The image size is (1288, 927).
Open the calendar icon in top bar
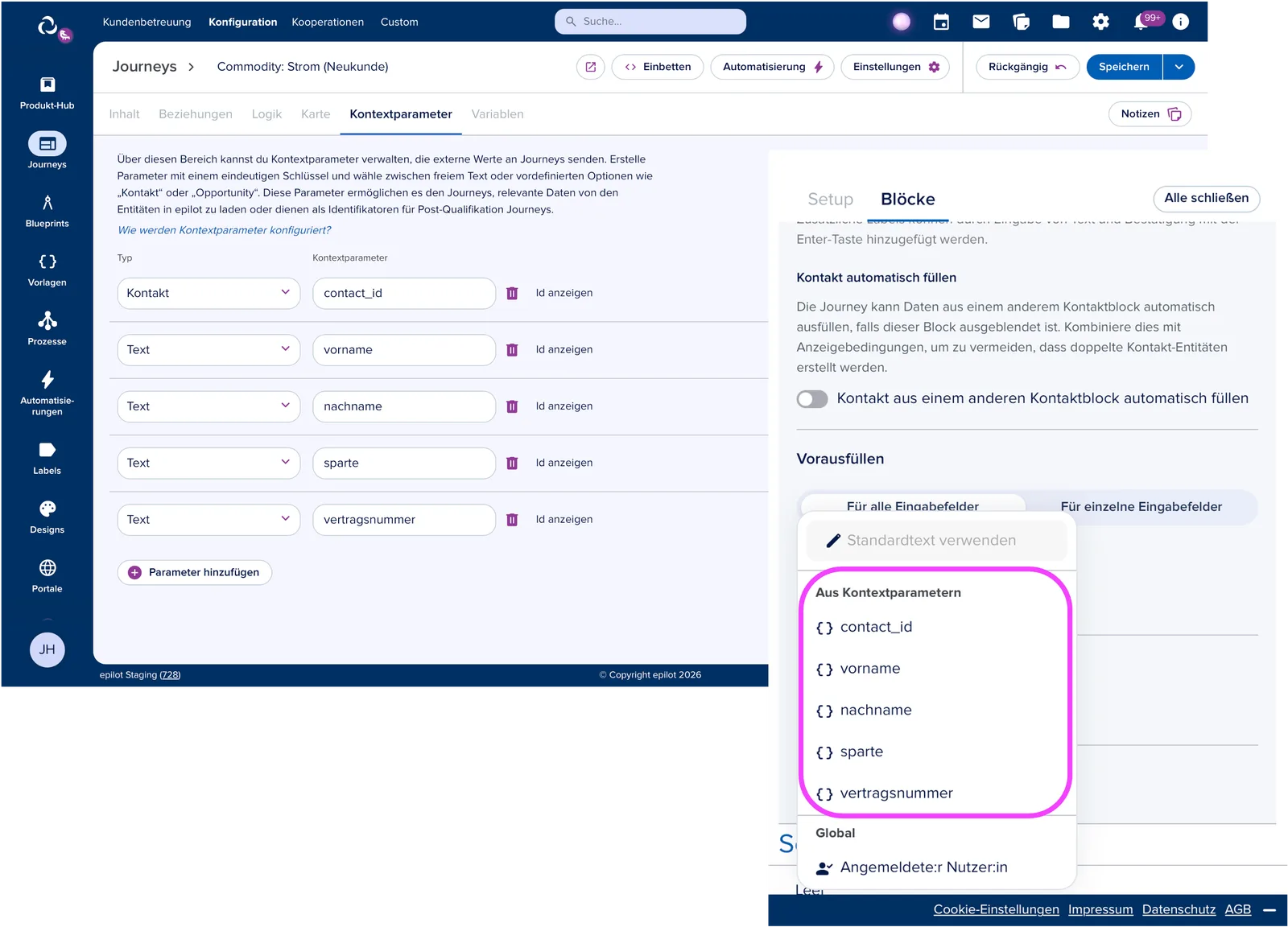coord(941,22)
